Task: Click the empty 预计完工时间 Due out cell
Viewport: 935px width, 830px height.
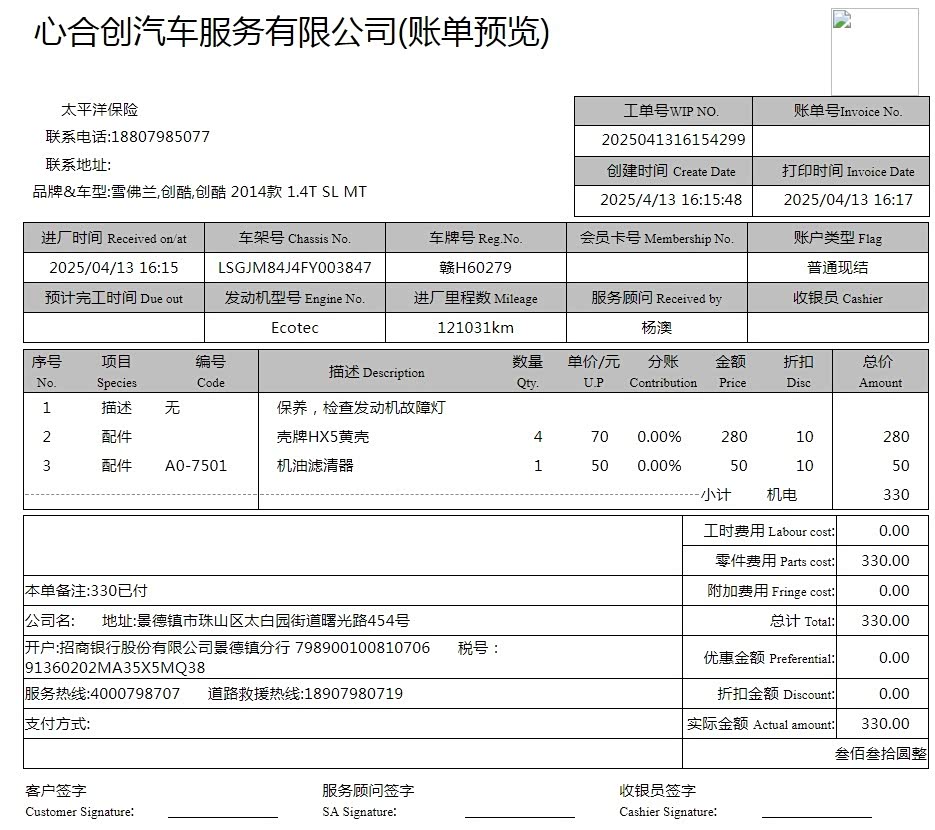Action: [113, 327]
